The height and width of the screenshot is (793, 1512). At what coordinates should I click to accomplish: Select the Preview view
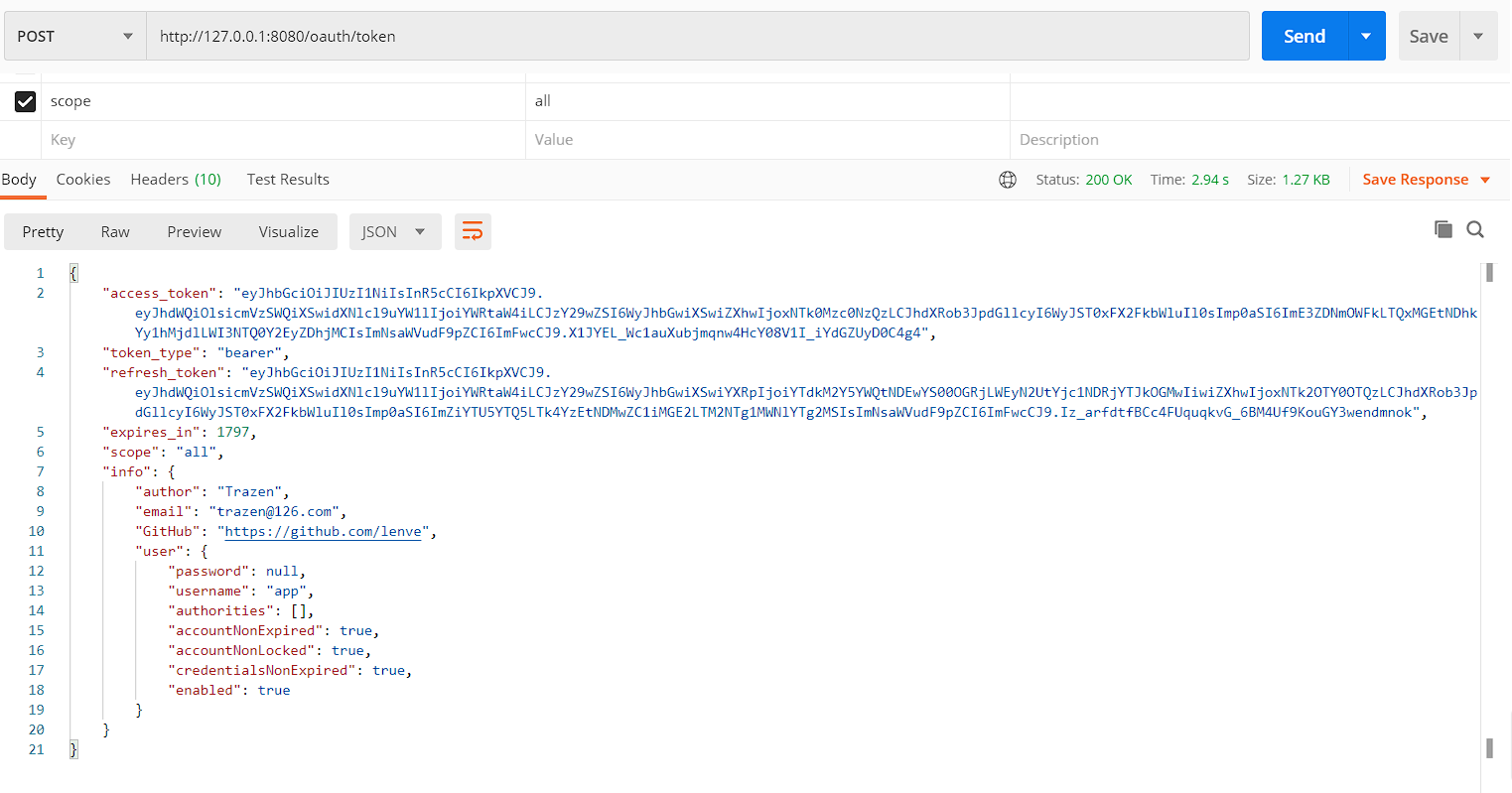pos(194,231)
